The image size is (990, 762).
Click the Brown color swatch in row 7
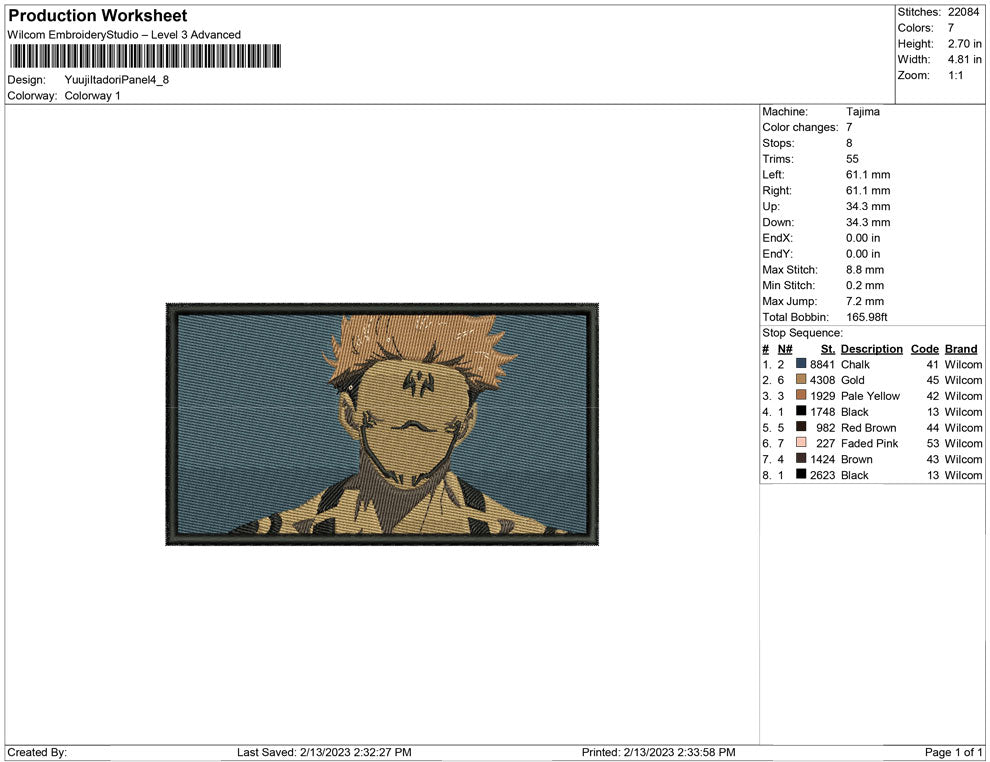pyautogui.click(x=801, y=458)
